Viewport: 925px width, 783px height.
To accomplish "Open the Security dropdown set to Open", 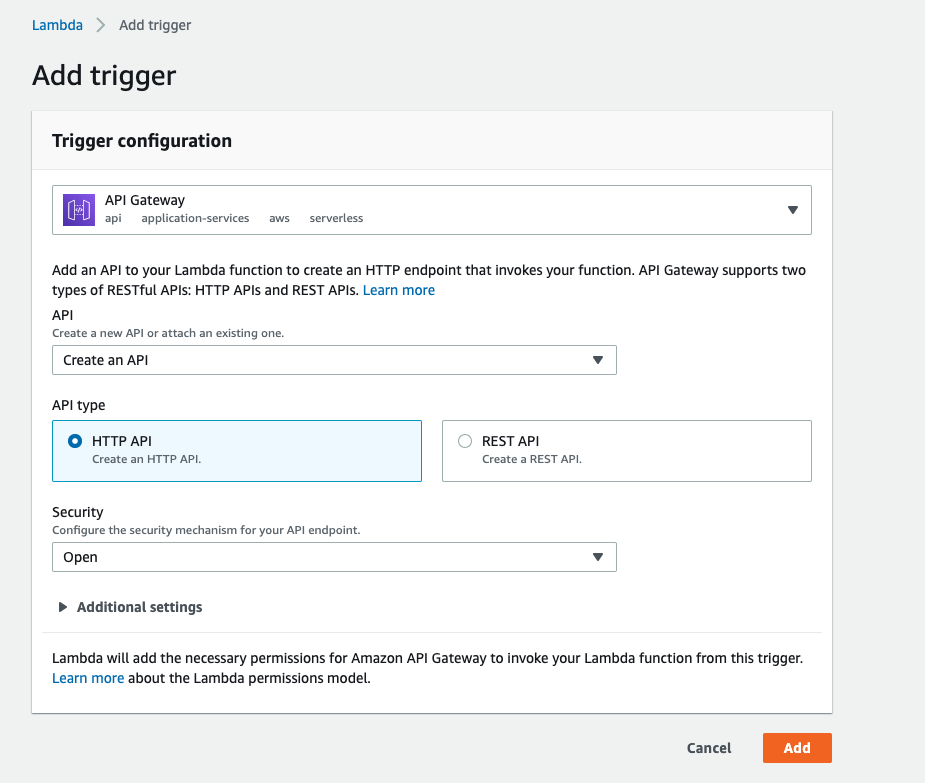I will point(334,557).
